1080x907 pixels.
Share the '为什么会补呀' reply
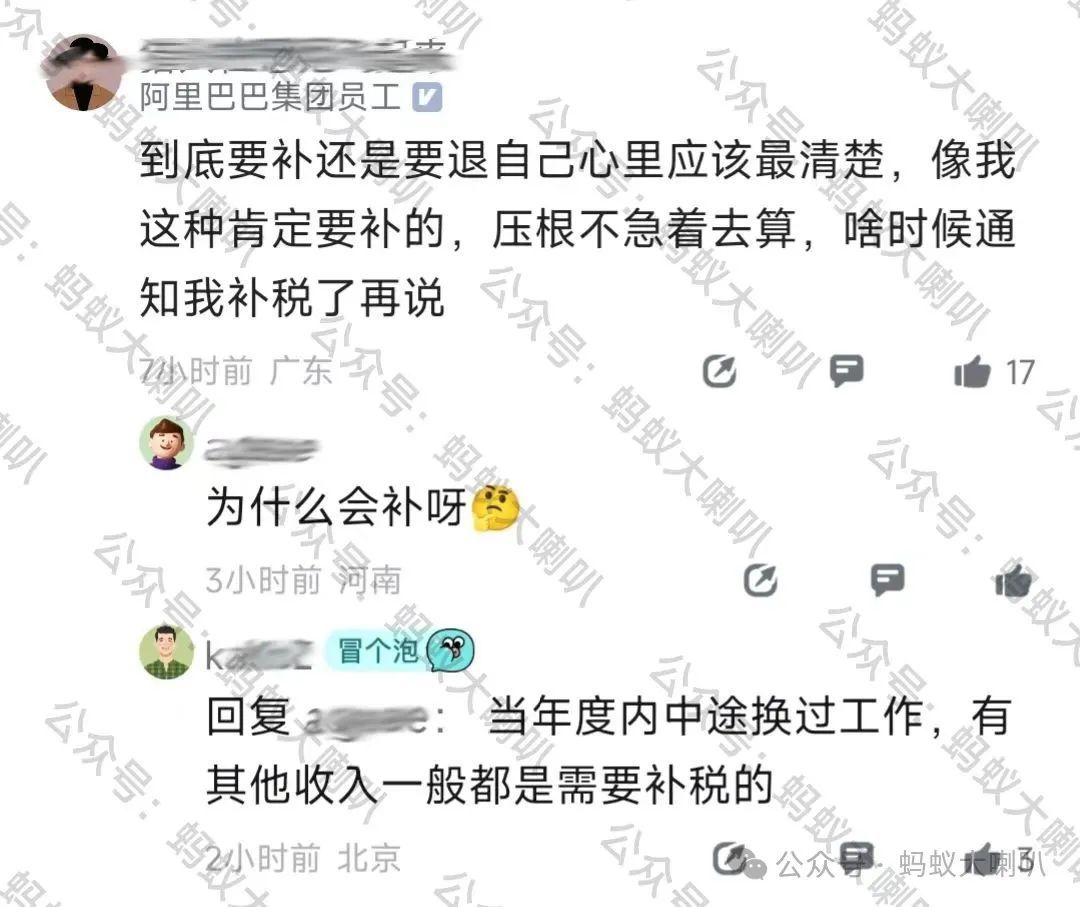click(x=760, y=580)
